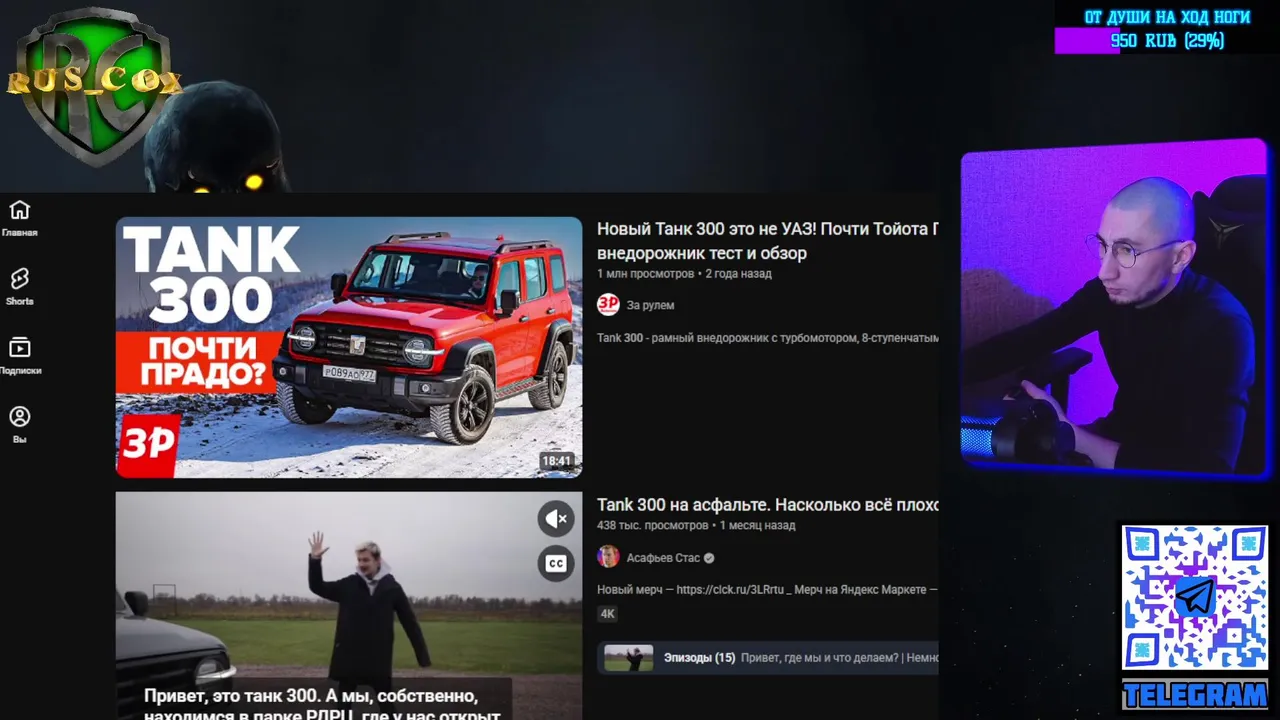Viewport: 1280px width, 720px height.
Task: Unmute the Tank 300 на асфальте preview
Action: point(556,518)
